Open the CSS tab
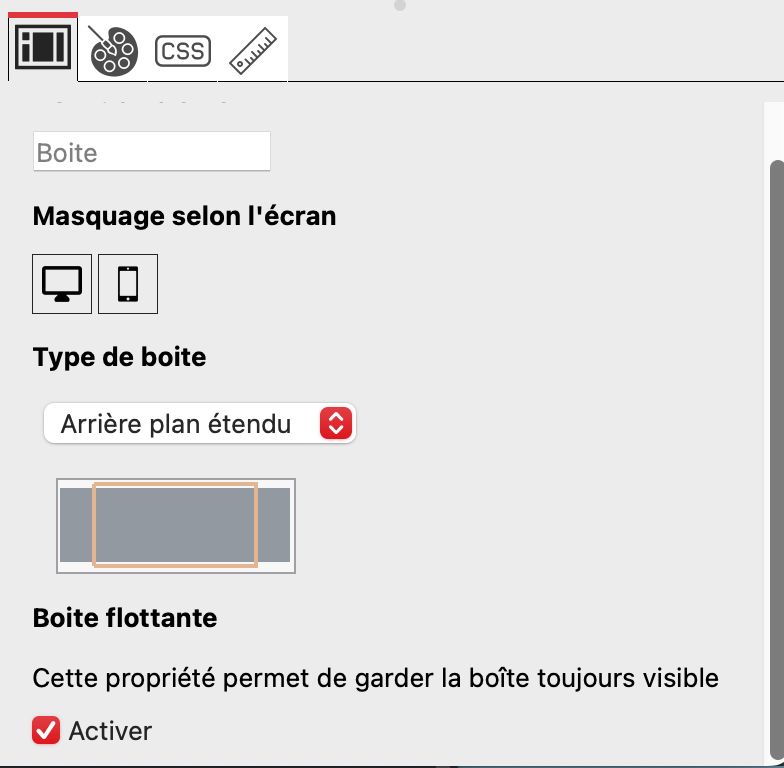This screenshot has height=768, width=784. coord(183,50)
